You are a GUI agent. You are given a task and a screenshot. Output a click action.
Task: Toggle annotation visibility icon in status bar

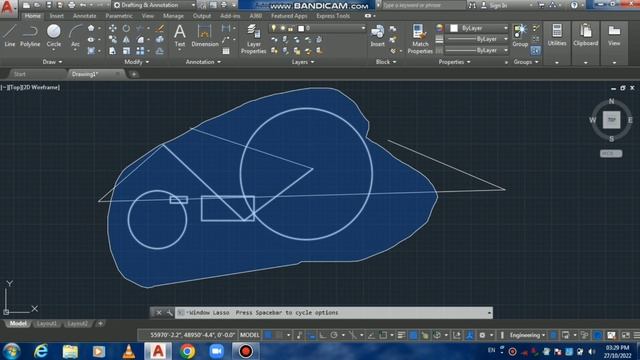(x=470, y=335)
